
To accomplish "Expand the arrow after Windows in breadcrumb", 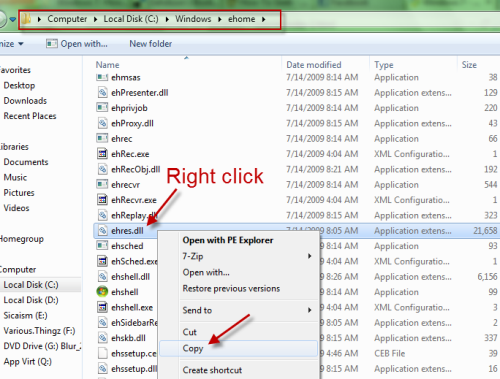I will [220, 19].
